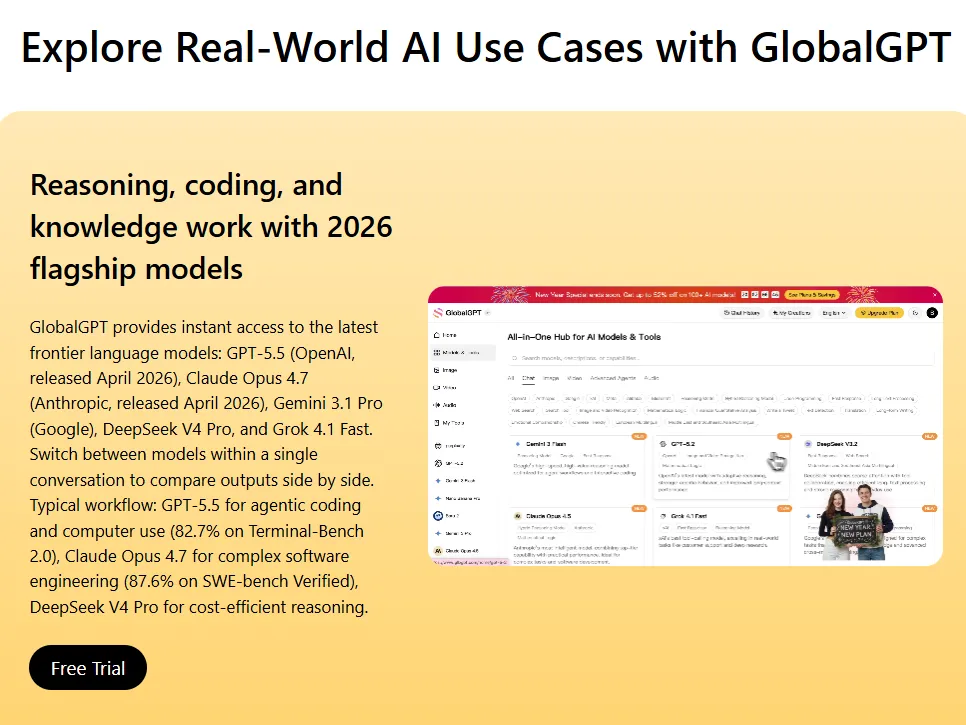
Task: Click the Free Trial button
Action: point(87,668)
